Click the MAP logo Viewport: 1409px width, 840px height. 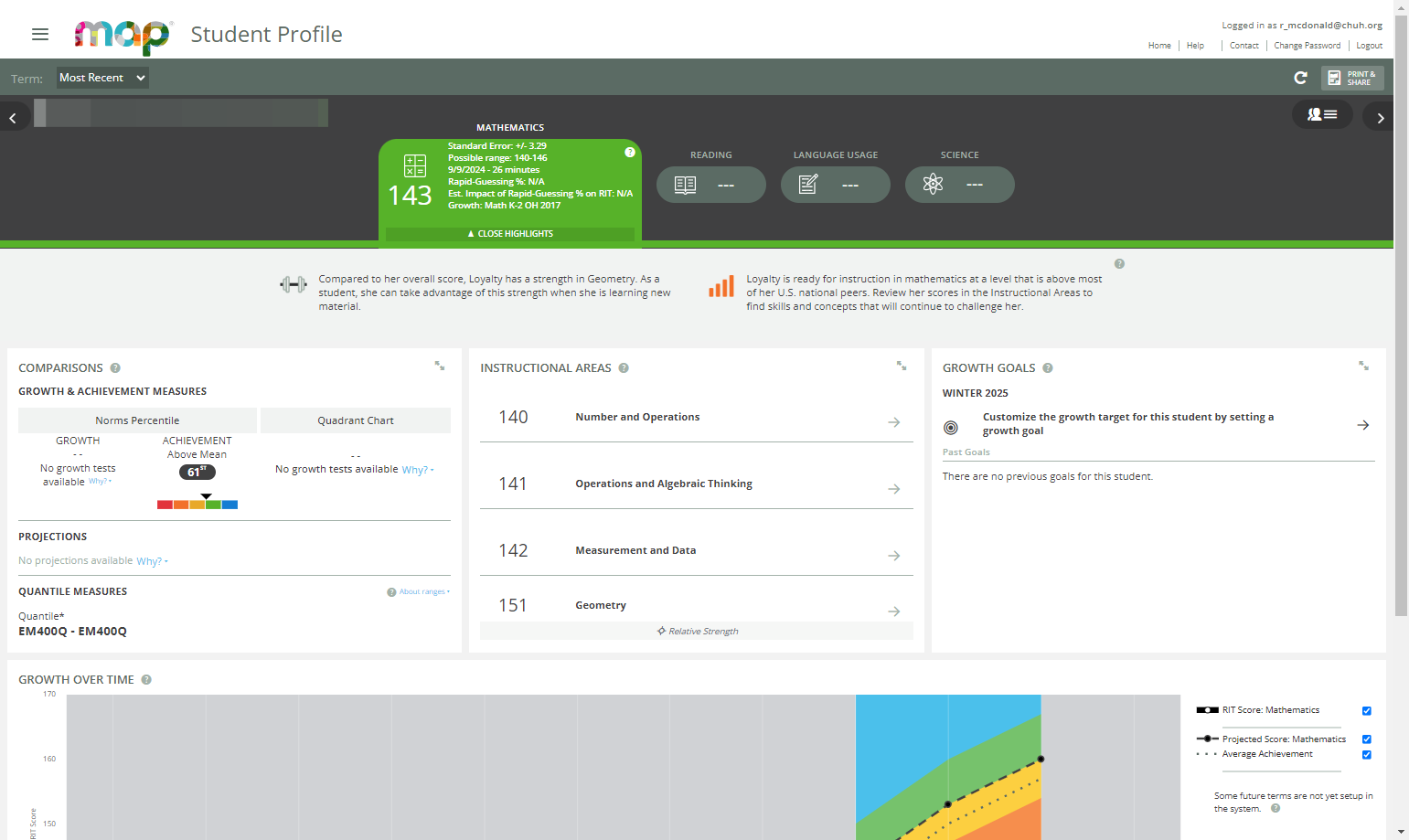[x=123, y=36]
